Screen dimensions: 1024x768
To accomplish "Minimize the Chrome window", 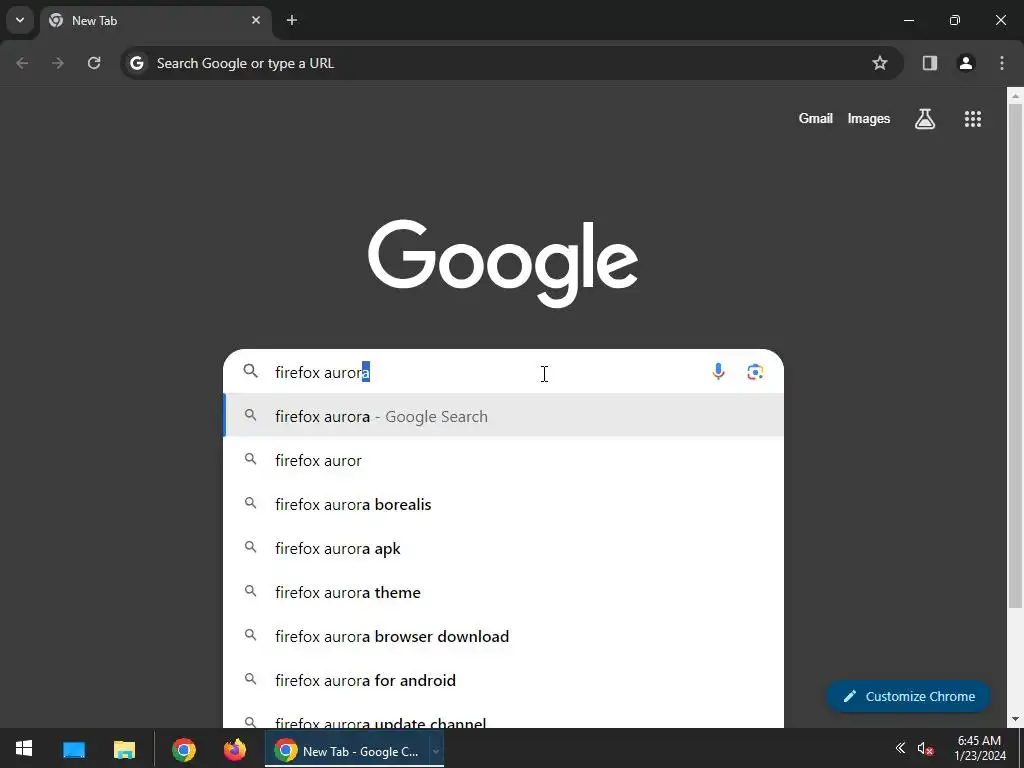I will click(x=908, y=20).
